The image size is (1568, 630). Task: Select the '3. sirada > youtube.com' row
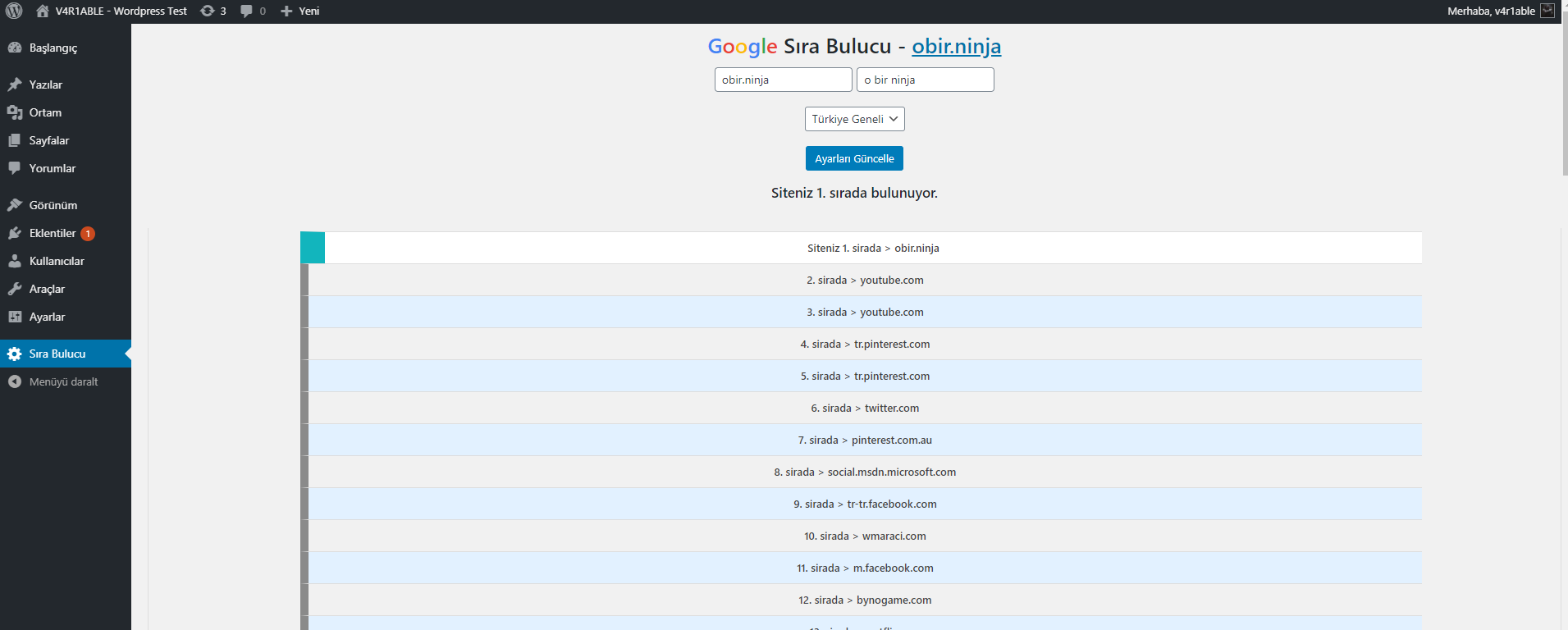tap(861, 312)
